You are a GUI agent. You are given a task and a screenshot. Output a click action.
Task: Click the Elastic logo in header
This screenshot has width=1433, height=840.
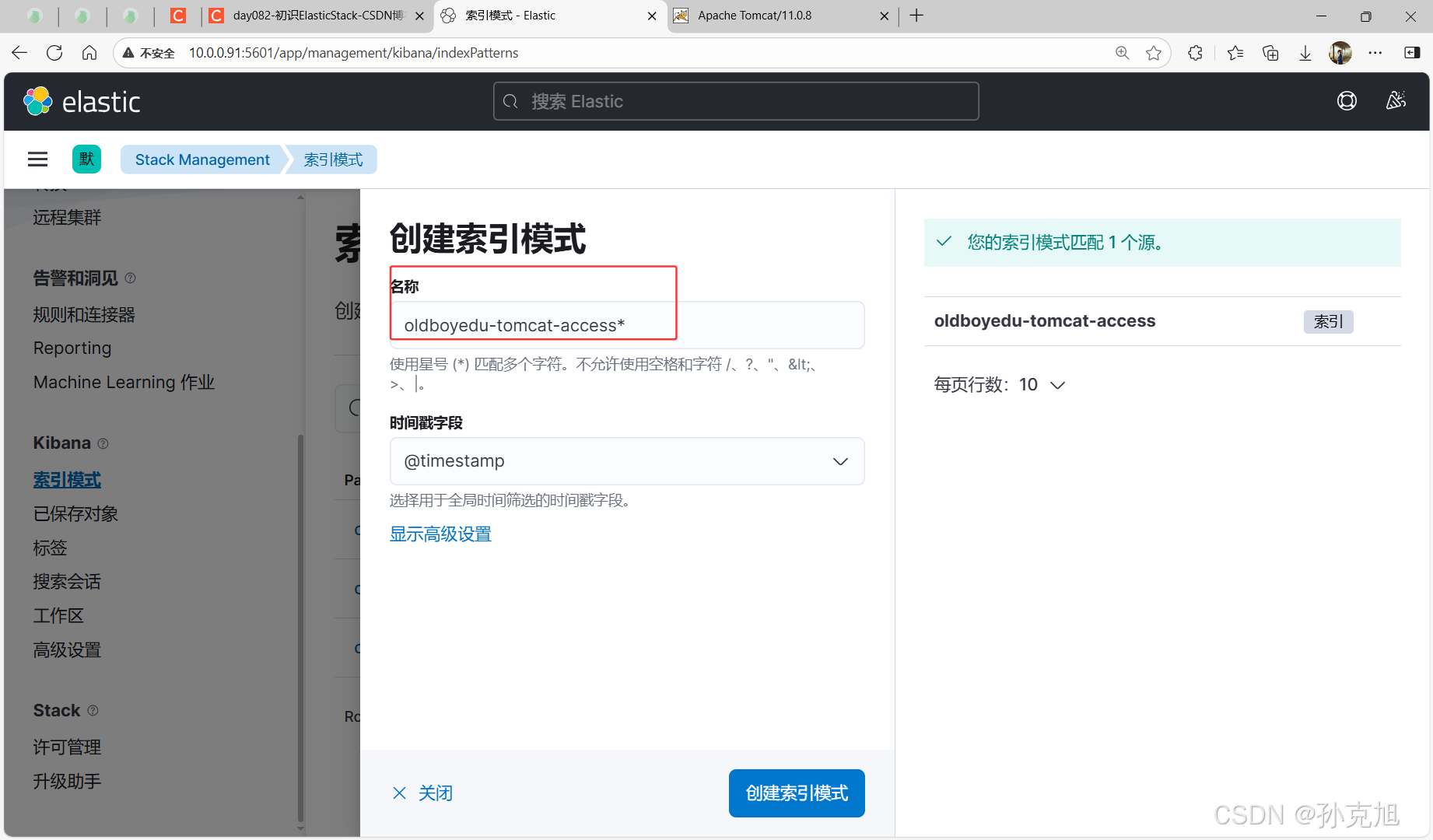pos(82,102)
